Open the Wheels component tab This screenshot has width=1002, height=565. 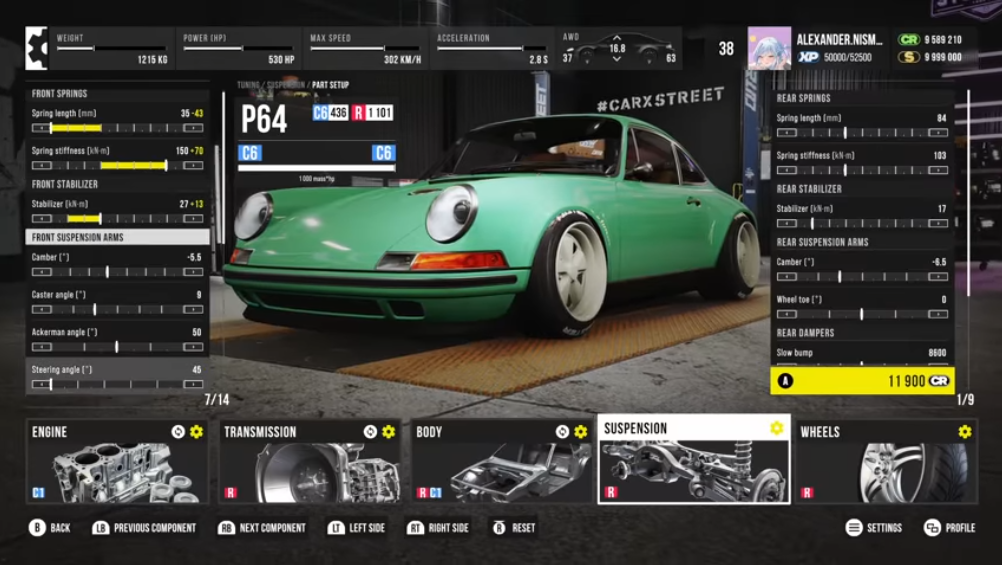[885, 460]
